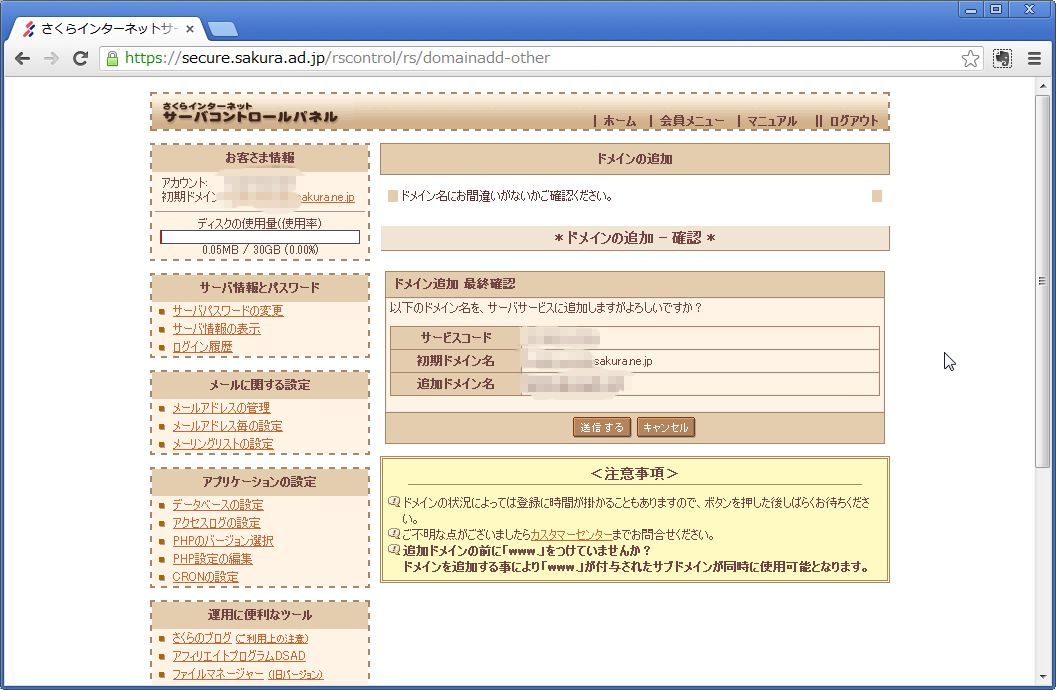Click the ドメイン追加 最終確認 heading

click(455, 284)
